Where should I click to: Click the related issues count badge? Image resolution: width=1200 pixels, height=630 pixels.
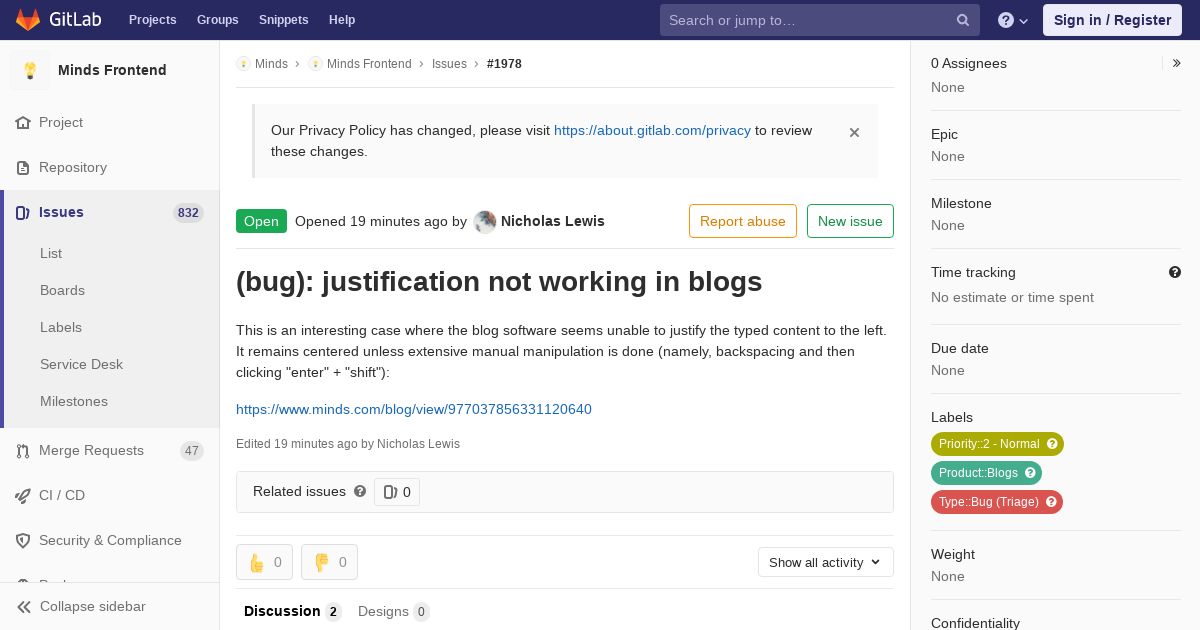click(397, 492)
